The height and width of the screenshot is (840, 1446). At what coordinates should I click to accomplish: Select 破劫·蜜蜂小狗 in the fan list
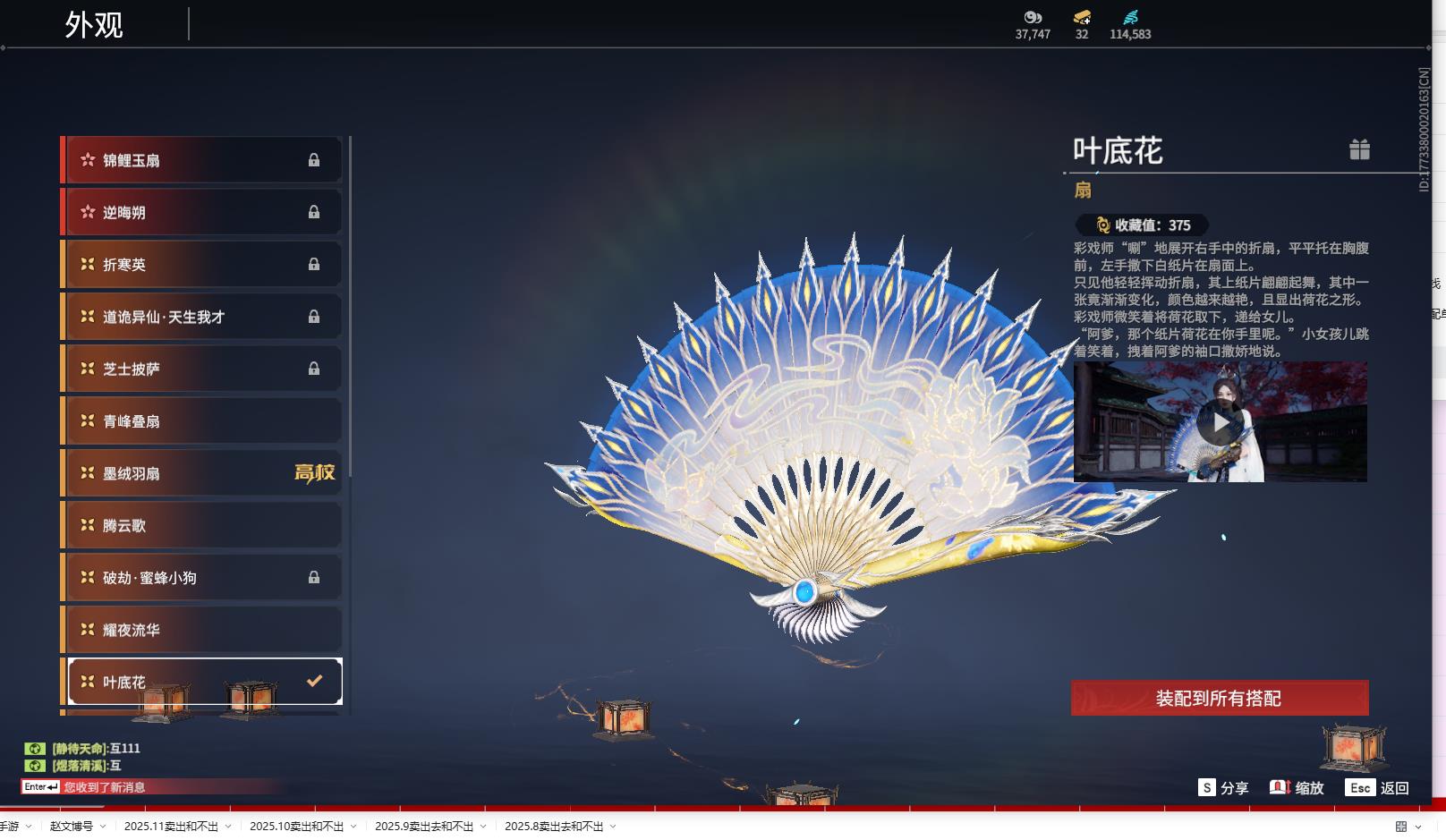pos(201,577)
